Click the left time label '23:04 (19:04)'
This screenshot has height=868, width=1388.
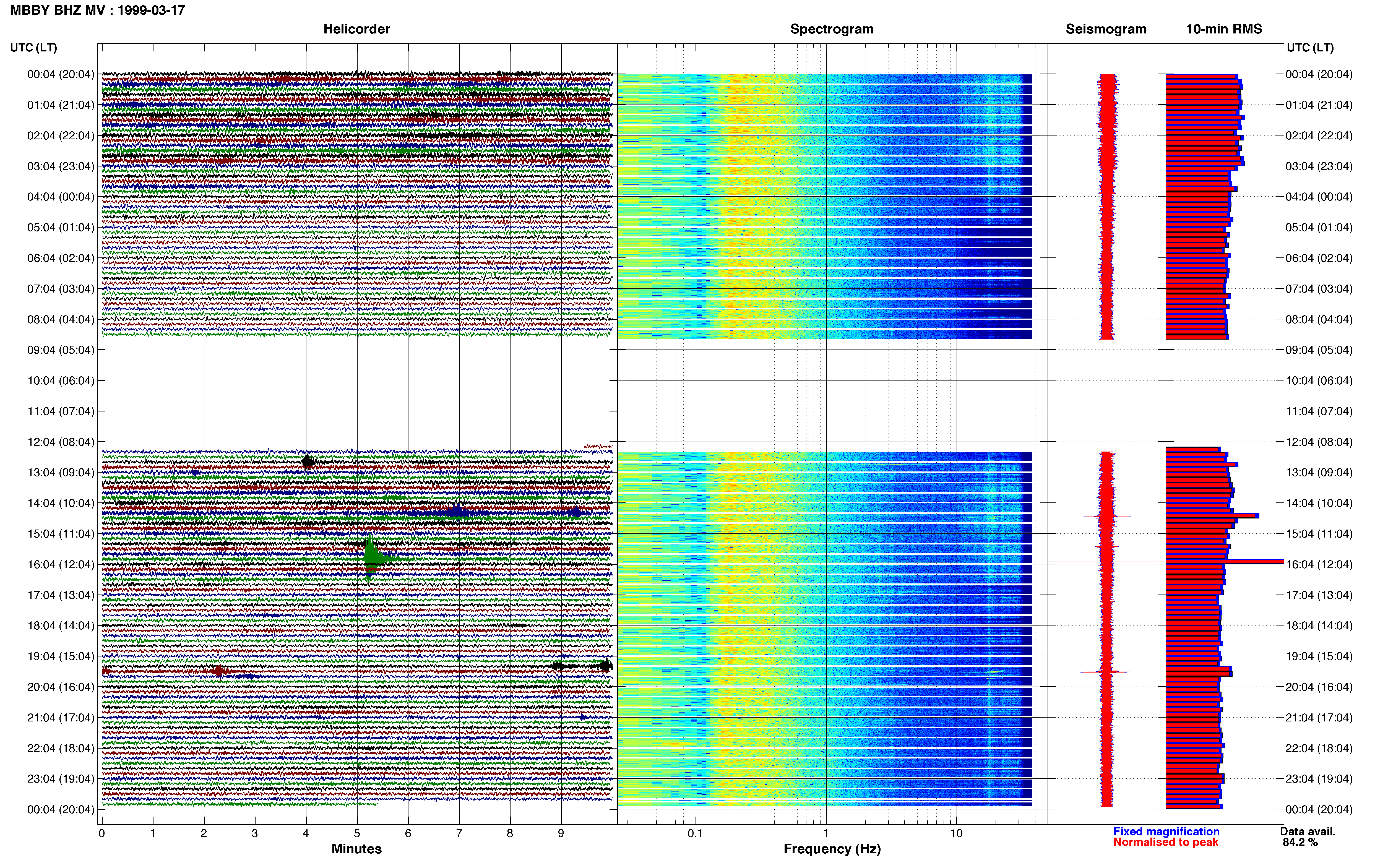(61, 778)
